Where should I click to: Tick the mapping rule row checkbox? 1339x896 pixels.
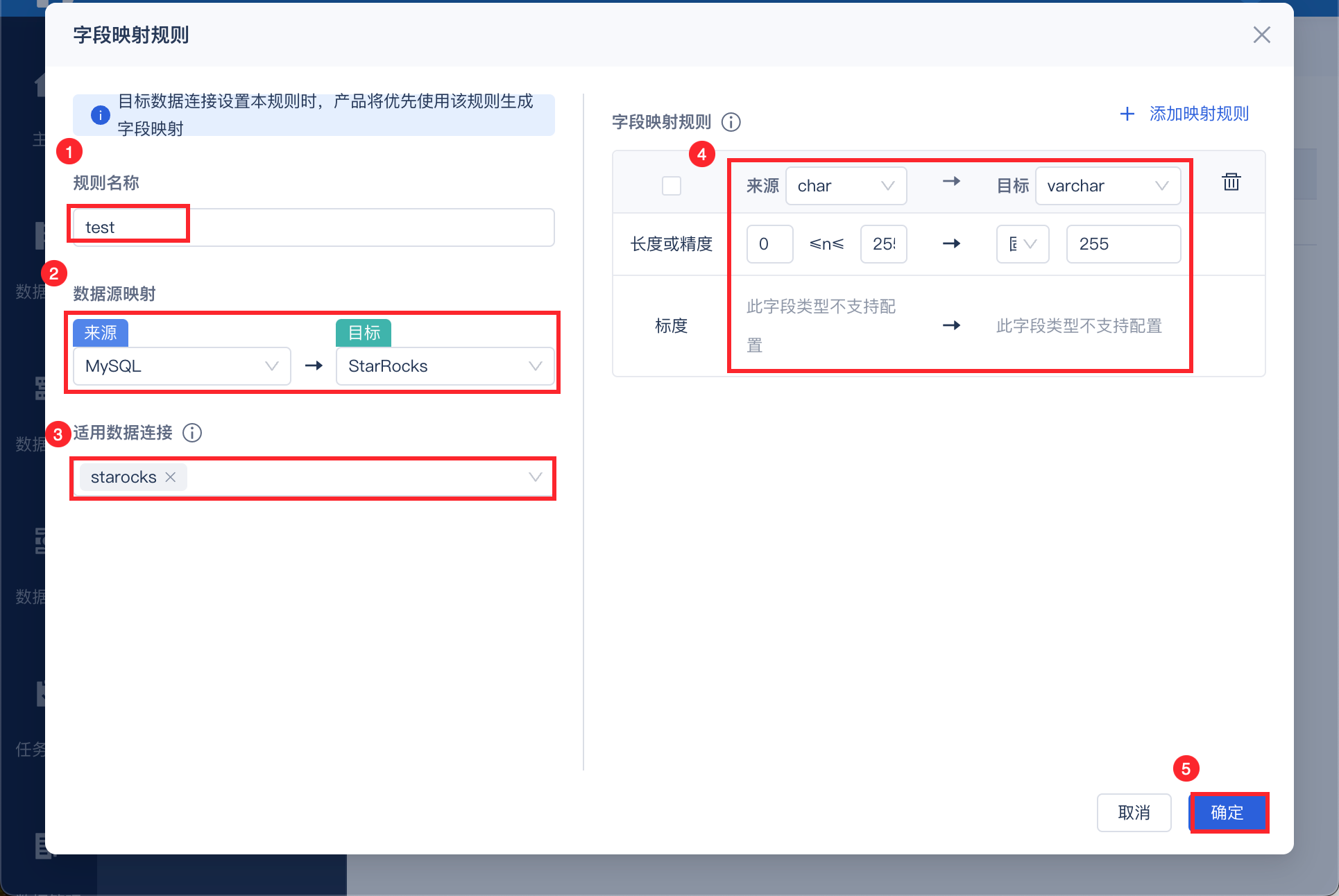tap(671, 186)
